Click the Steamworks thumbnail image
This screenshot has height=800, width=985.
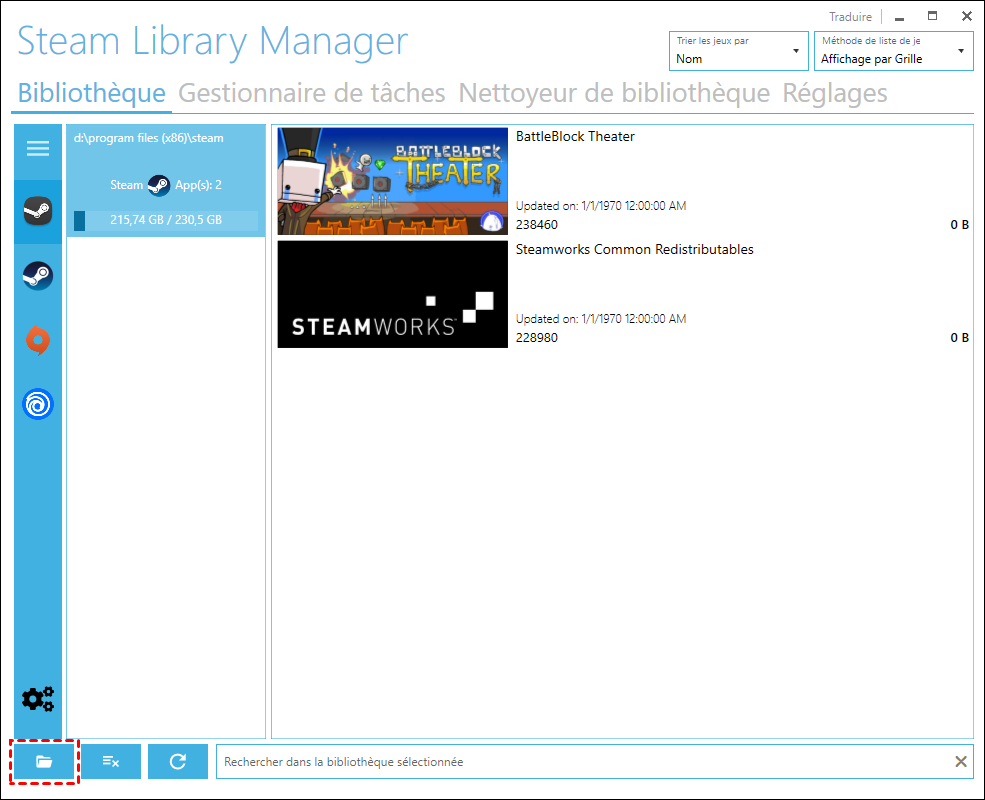(x=393, y=294)
